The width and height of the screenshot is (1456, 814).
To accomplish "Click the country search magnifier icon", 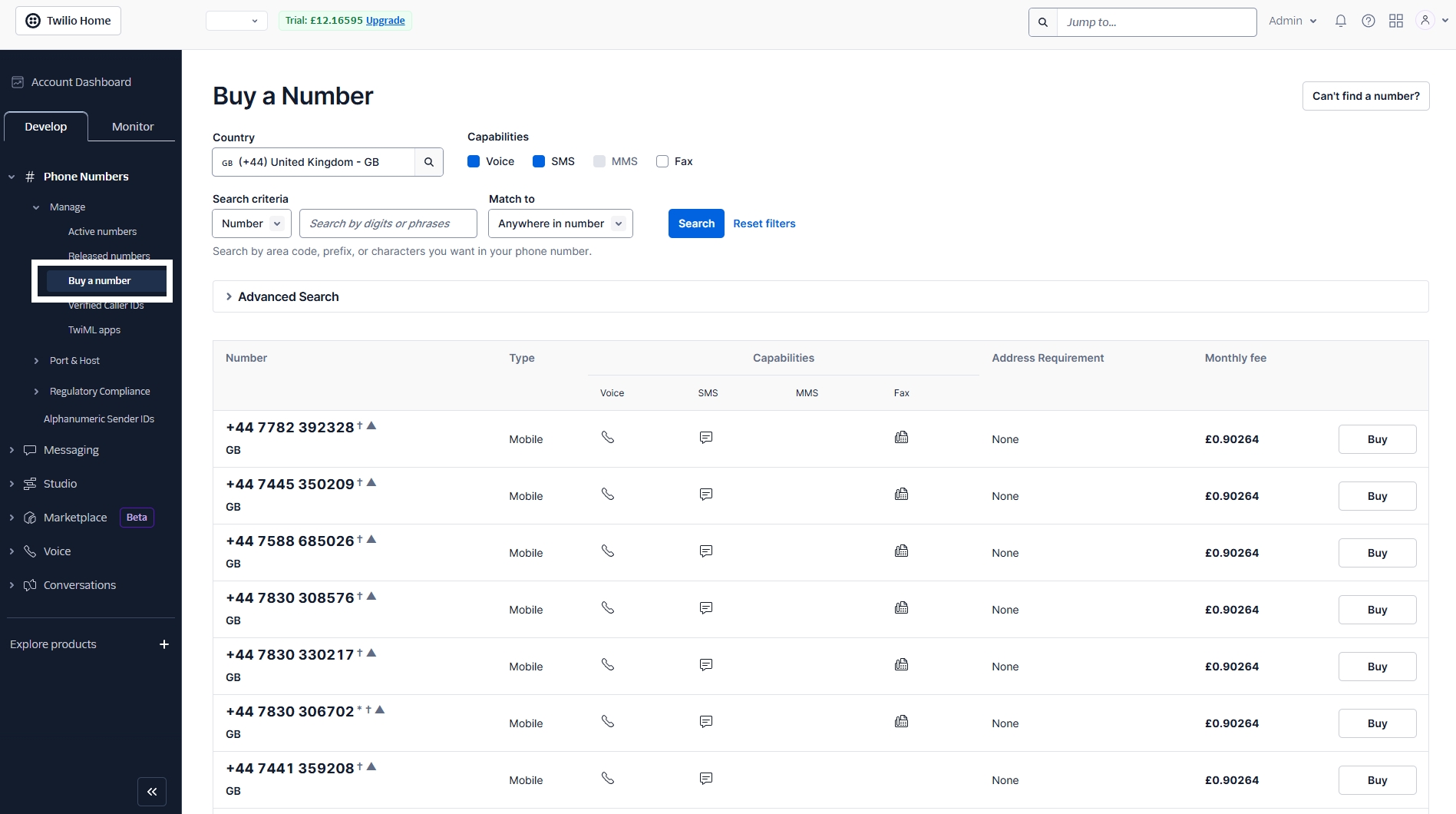I will [429, 162].
